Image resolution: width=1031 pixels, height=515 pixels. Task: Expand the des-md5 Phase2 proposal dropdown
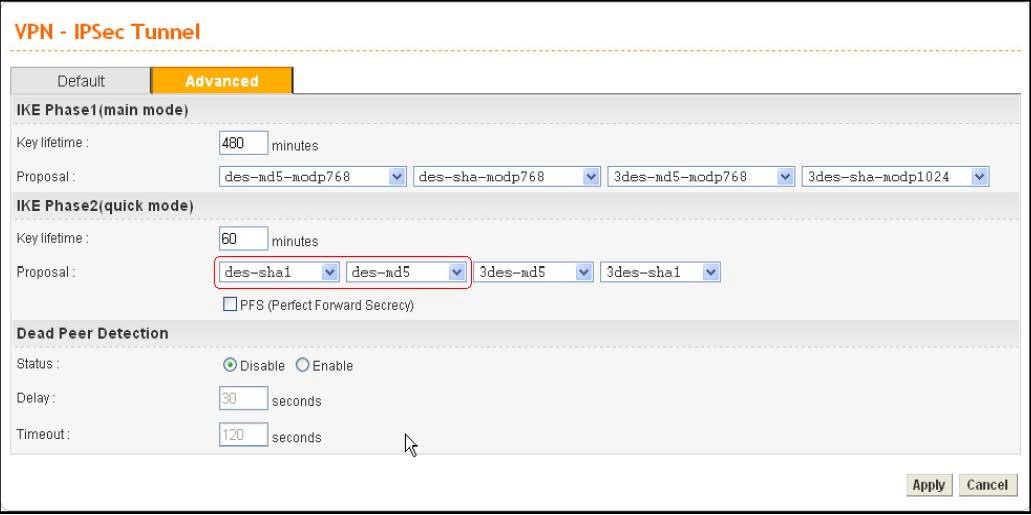tap(406, 272)
